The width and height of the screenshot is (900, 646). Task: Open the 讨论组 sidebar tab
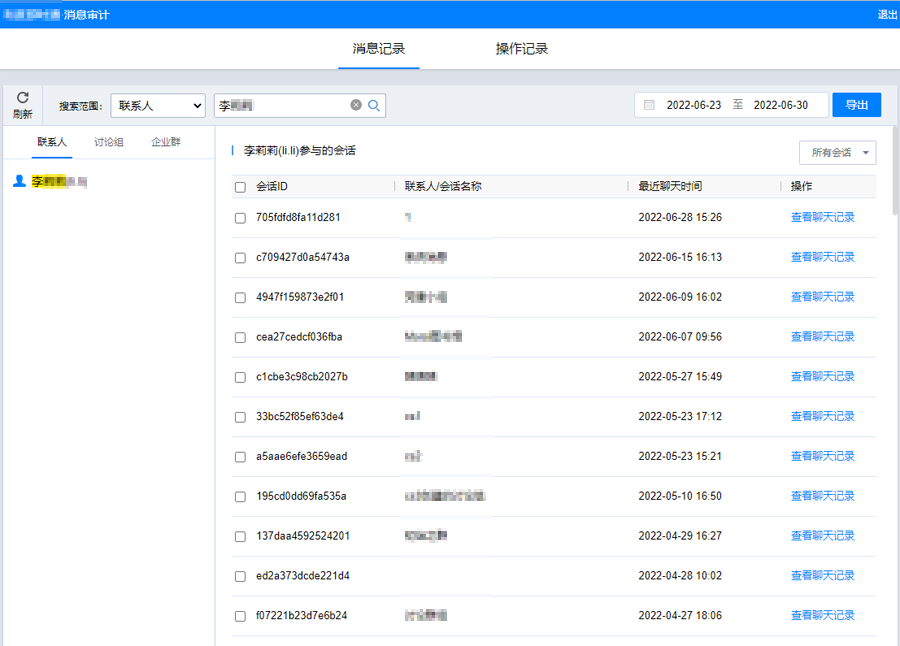coord(108,142)
